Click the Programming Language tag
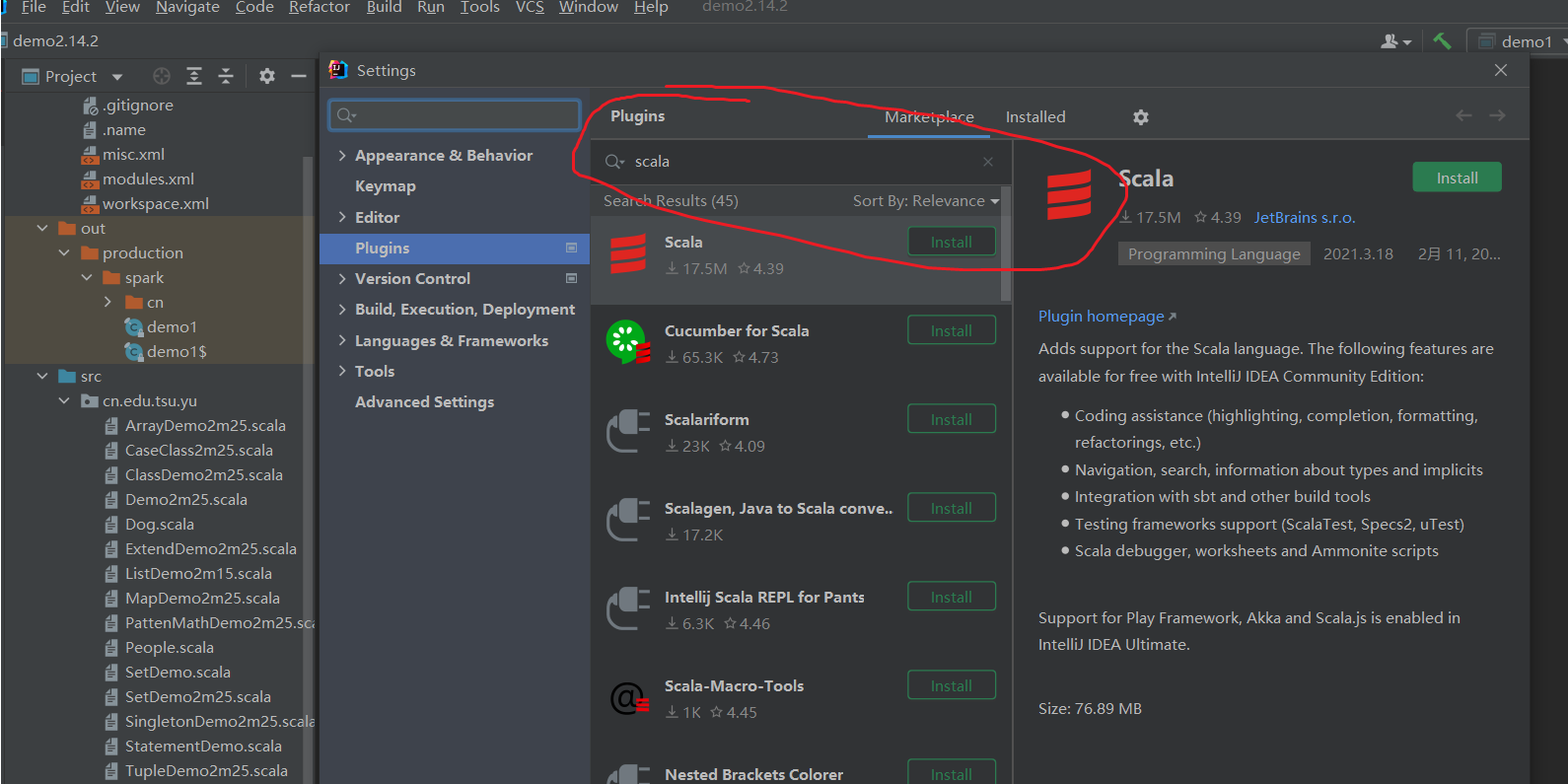1568x784 pixels. click(1214, 253)
